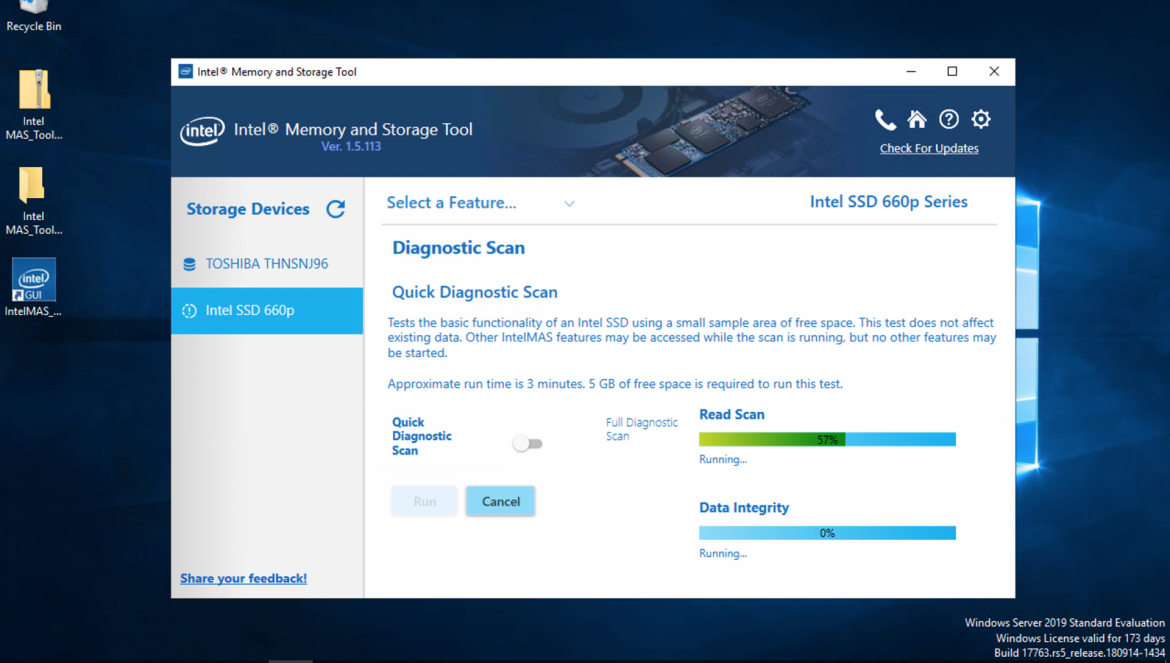The image size is (1170, 663).
Task: Open help via the question mark icon
Action: (x=949, y=119)
